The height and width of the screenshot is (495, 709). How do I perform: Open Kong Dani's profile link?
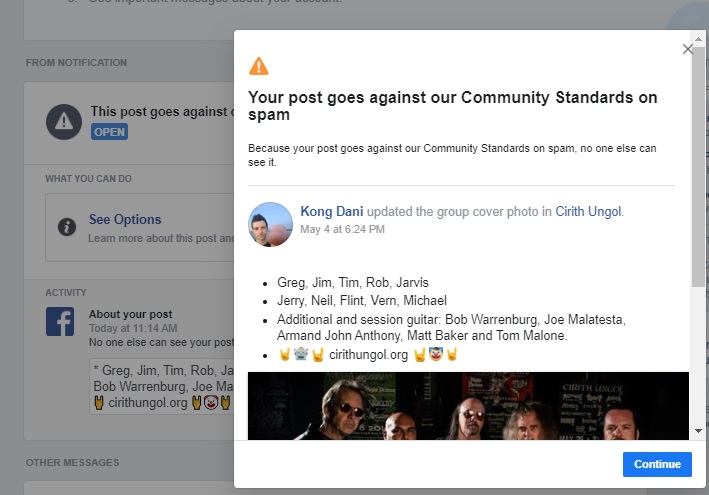332,211
